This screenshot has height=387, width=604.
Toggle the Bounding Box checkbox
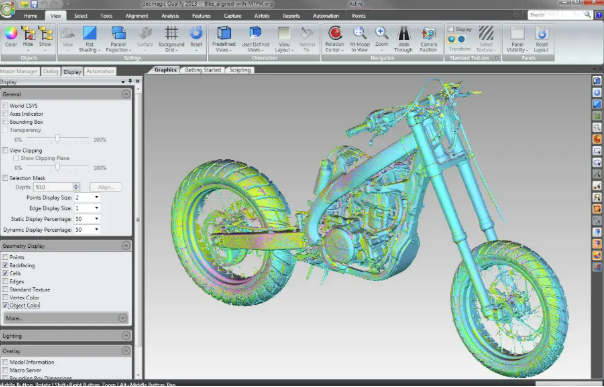(5, 122)
